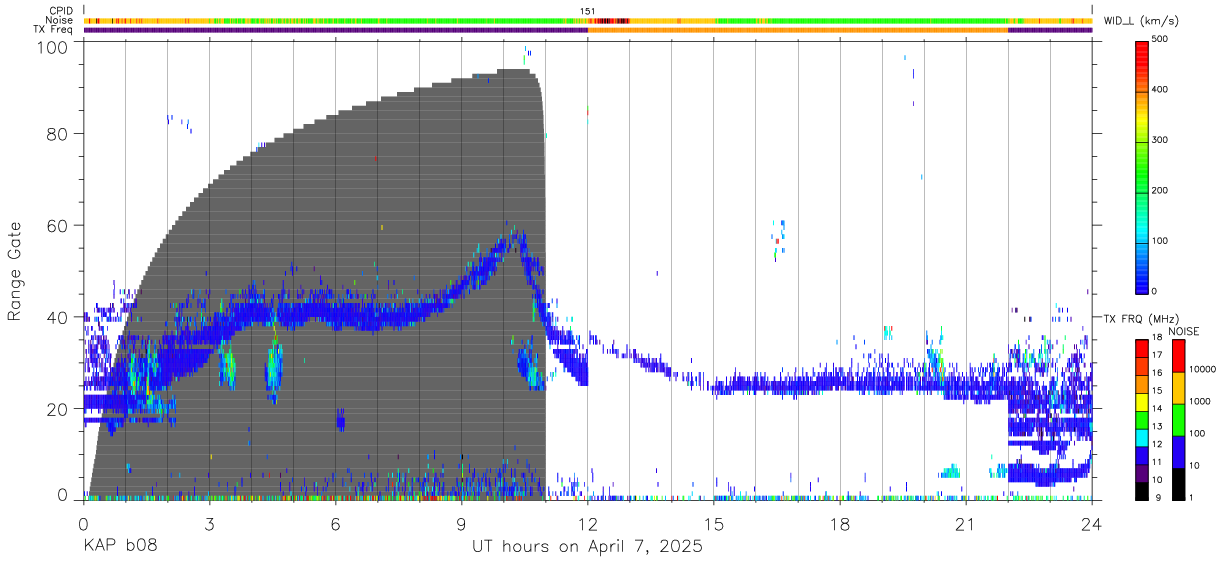Click the 500 tick on width colorbar
This screenshot has height=567, width=1228.
(x=1162, y=40)
